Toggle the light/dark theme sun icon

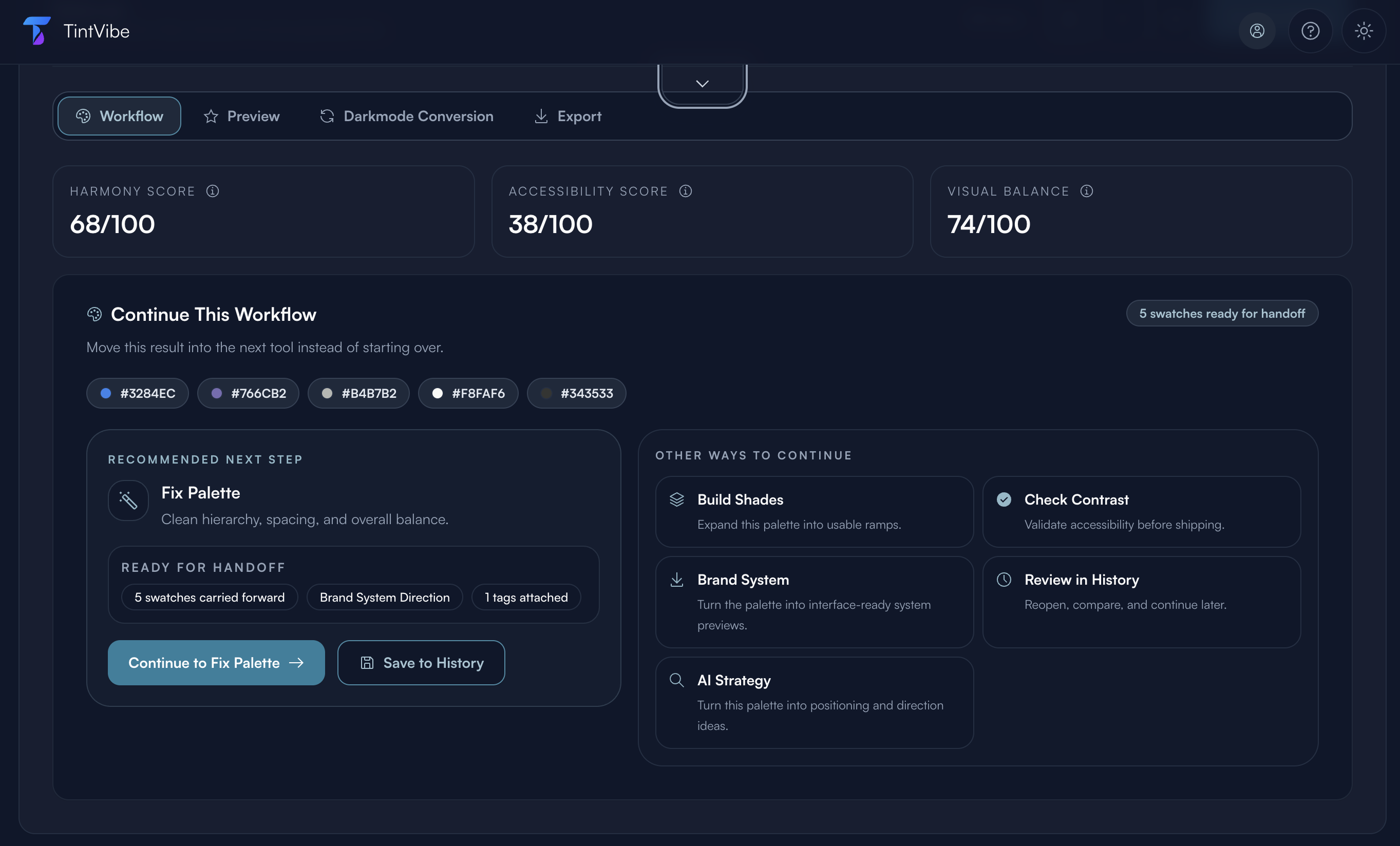(x=1364, y=31)
